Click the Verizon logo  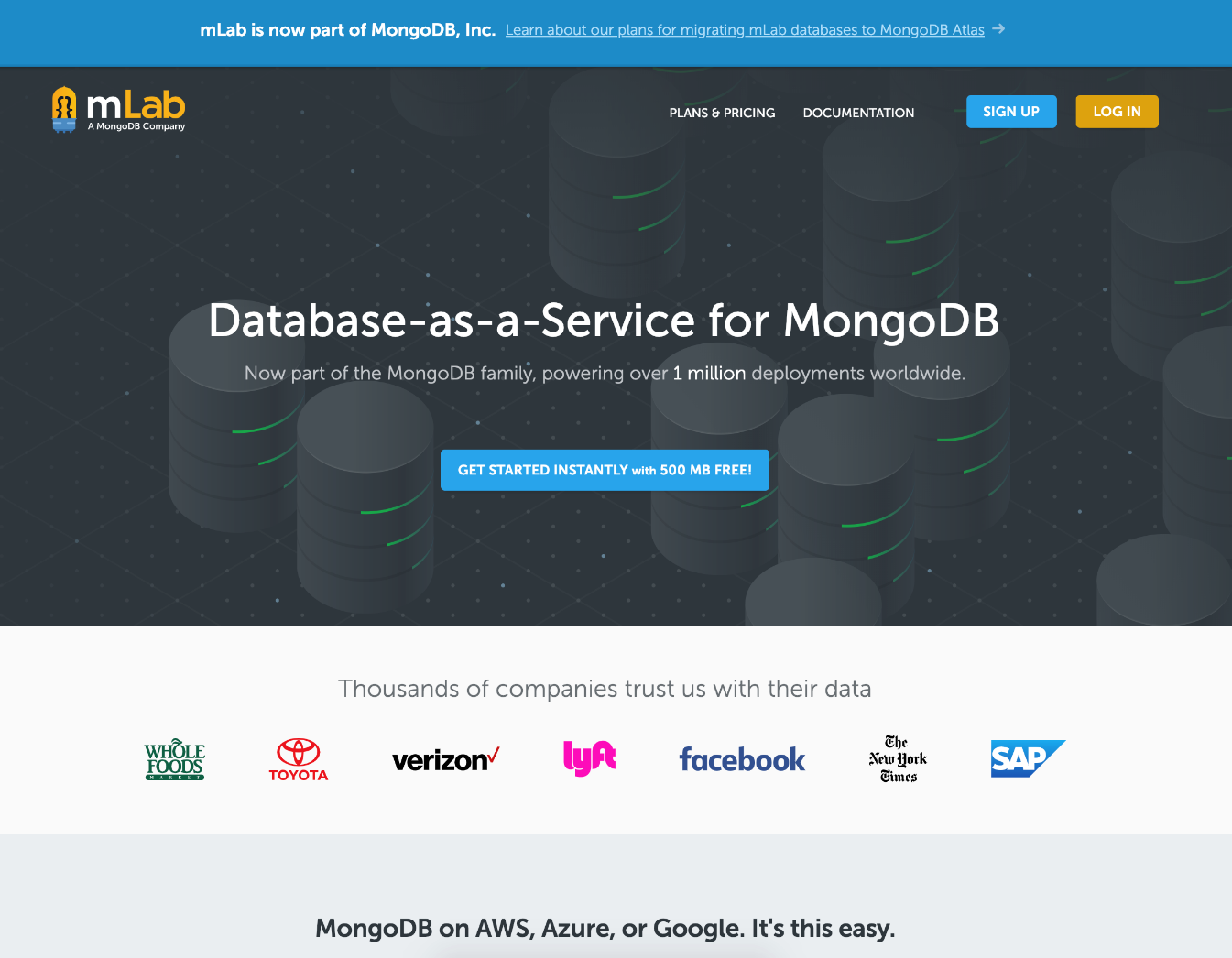tap(446, 759)
